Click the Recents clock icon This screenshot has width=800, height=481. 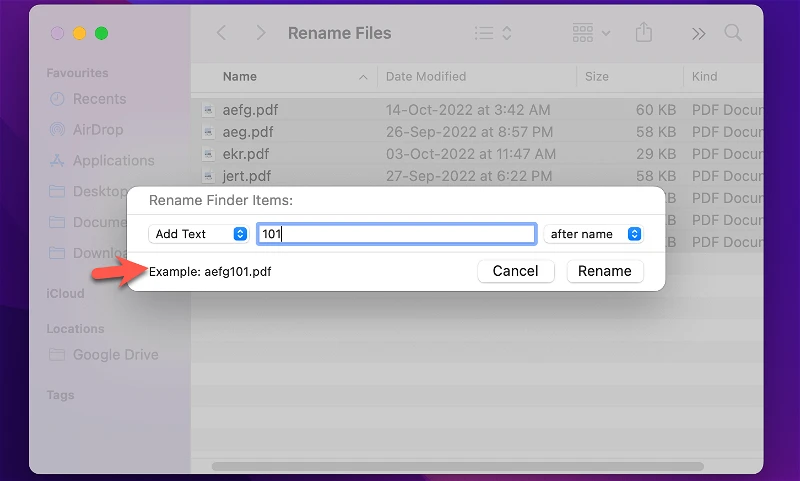tap(57, 99)
